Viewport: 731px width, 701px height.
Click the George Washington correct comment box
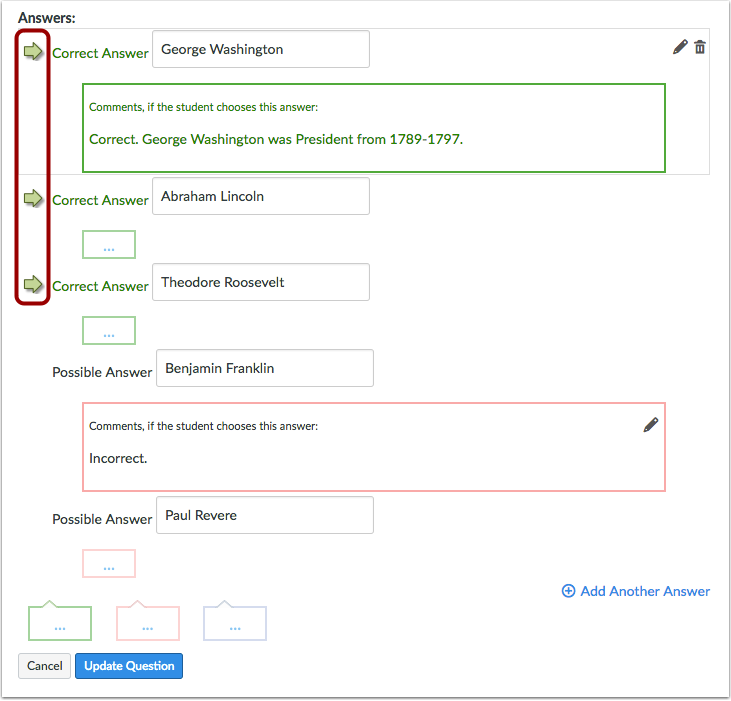374,128
